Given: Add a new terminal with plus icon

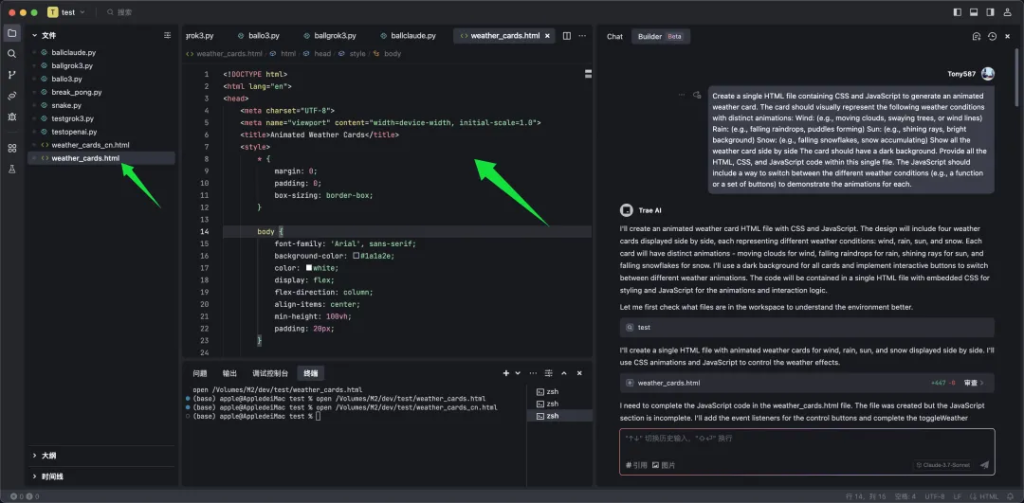Looking at the screenshot, I should click(x=505, y=373).
